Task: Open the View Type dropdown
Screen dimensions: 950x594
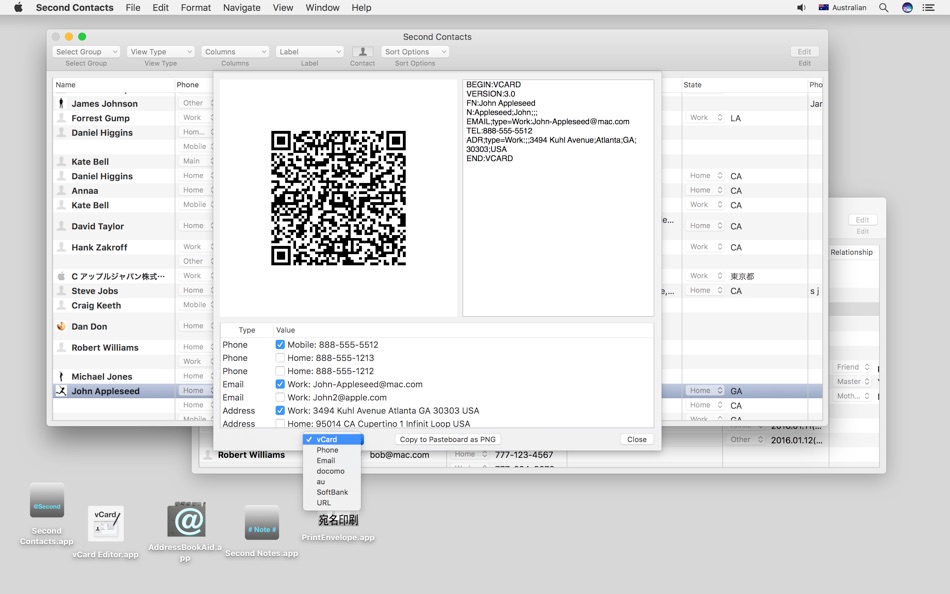Action: (160, 52)
